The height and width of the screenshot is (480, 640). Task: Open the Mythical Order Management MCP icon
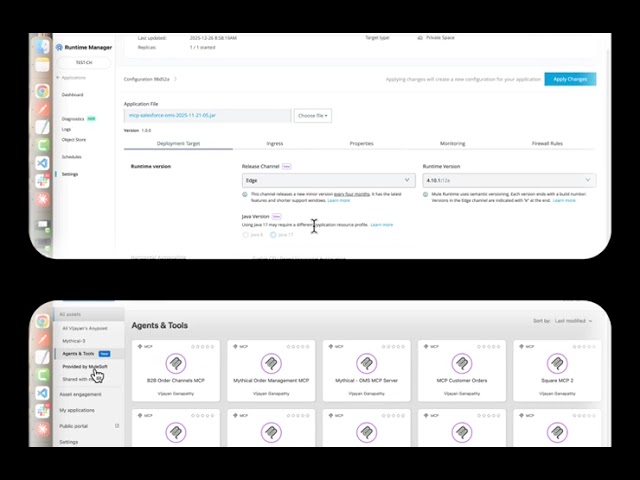click(x=271, y=363)
